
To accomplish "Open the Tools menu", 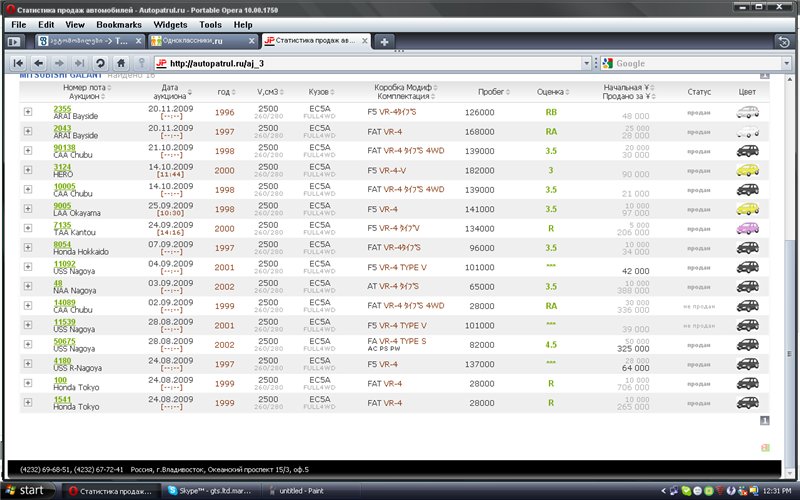I will [x=210, y=24].
